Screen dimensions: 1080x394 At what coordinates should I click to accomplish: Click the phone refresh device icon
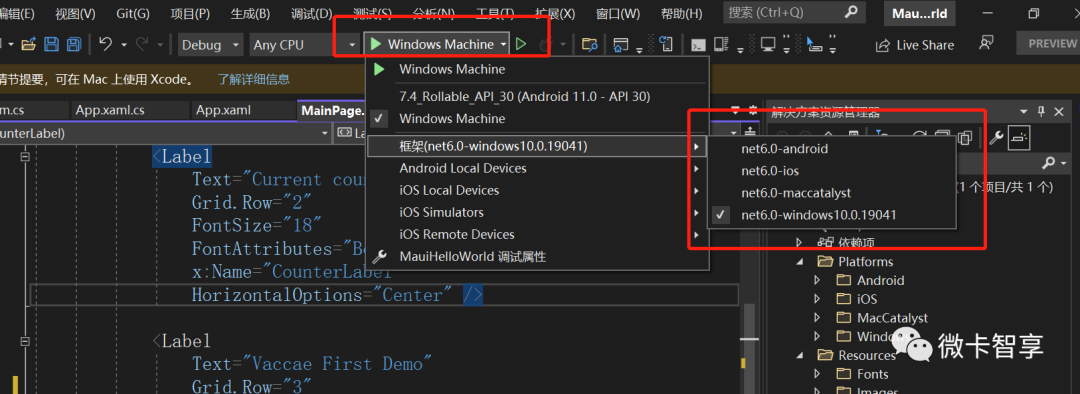click(x=665, y=45)
